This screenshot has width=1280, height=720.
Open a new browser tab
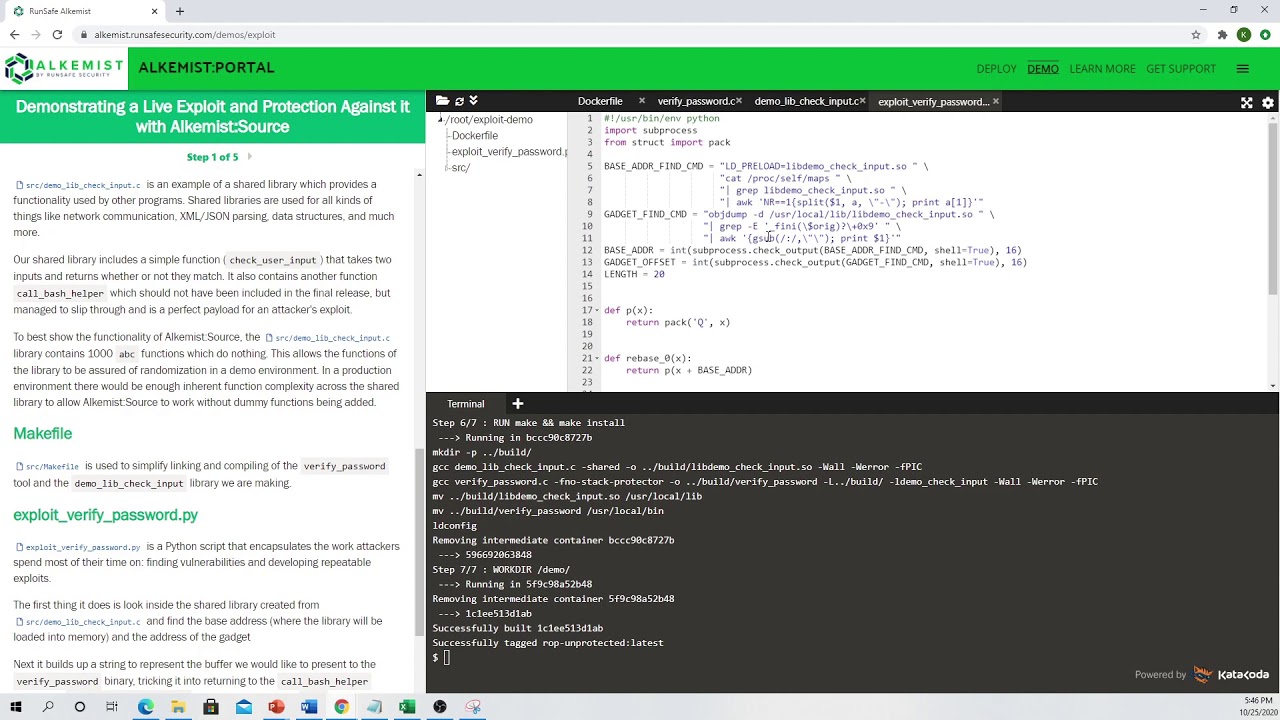pyautogui.click(x=180, y=11)
